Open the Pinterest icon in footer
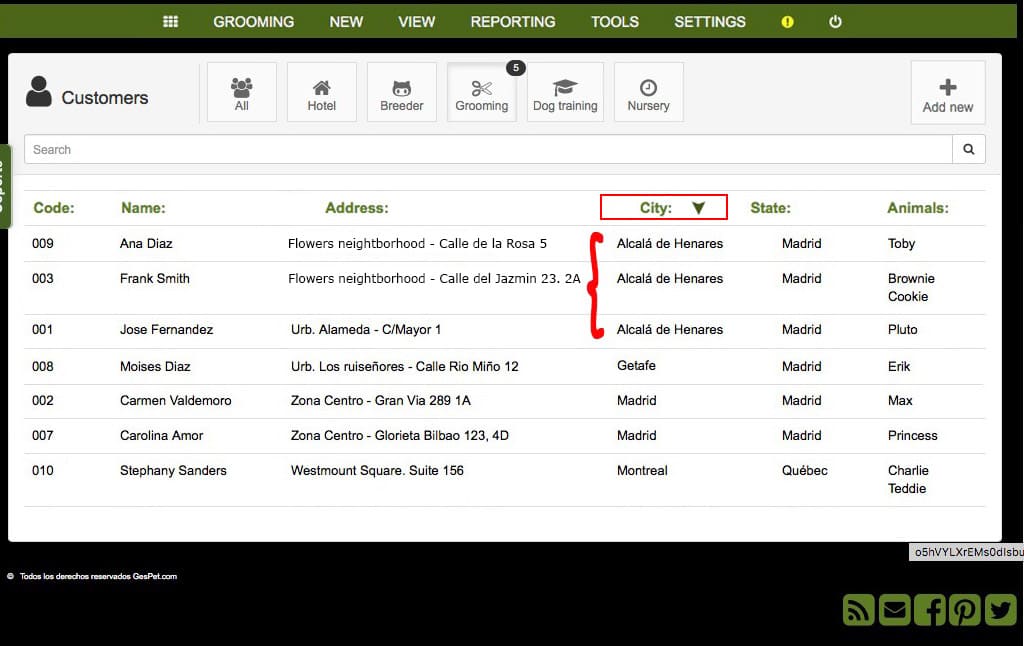This screenshot has width=1024, height=646. tap(965, 610)
